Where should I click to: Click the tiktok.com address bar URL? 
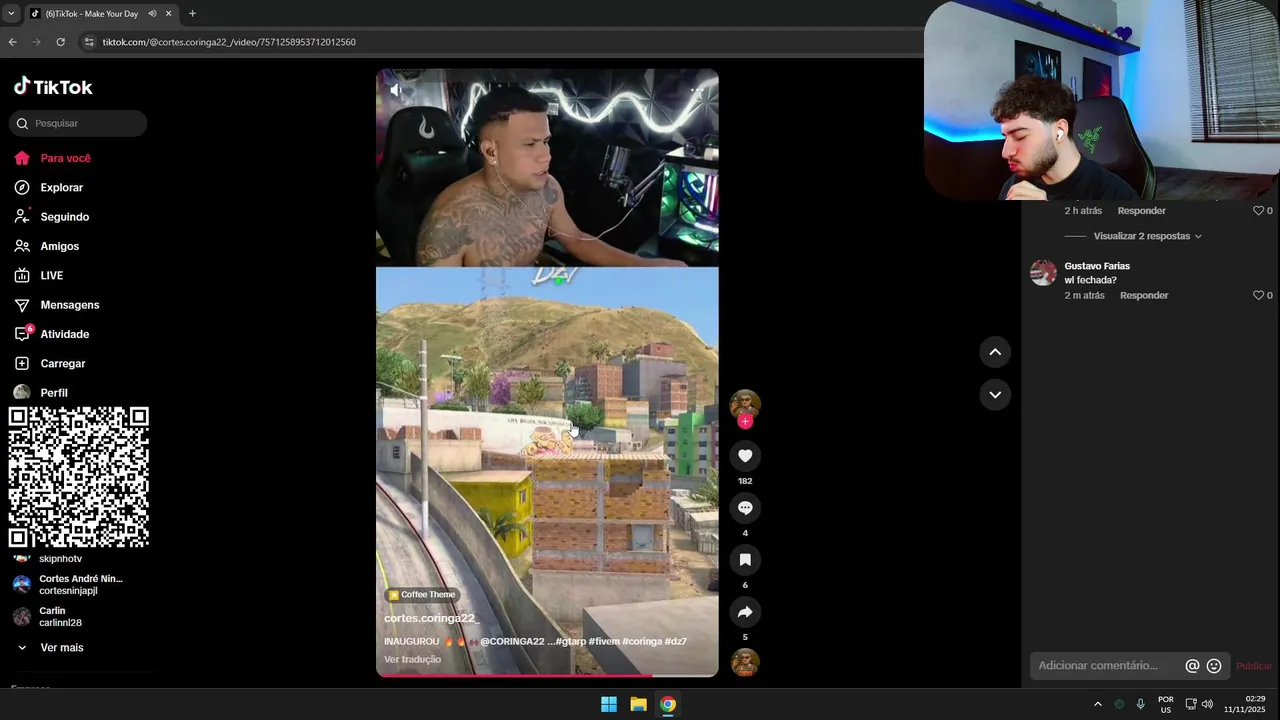point(229,42)
